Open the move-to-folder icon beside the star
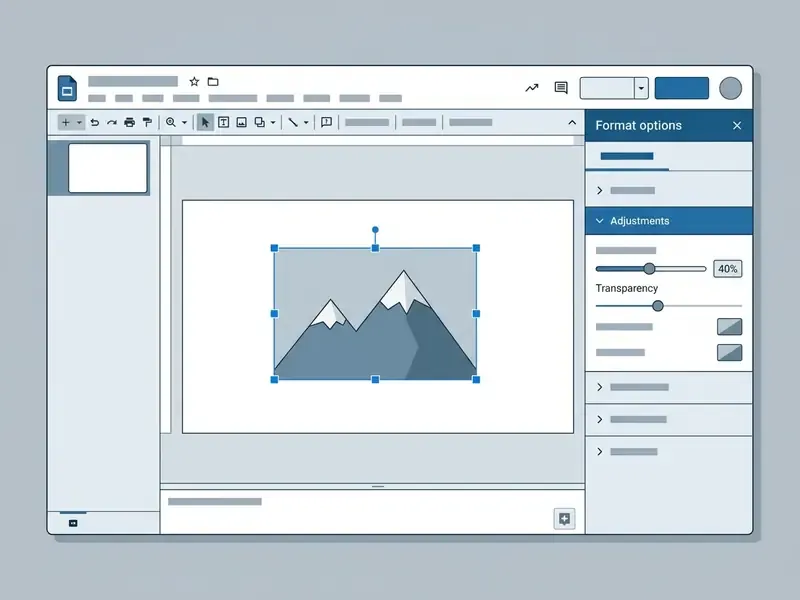The image size is (800, 600). [x=213, y=82]
